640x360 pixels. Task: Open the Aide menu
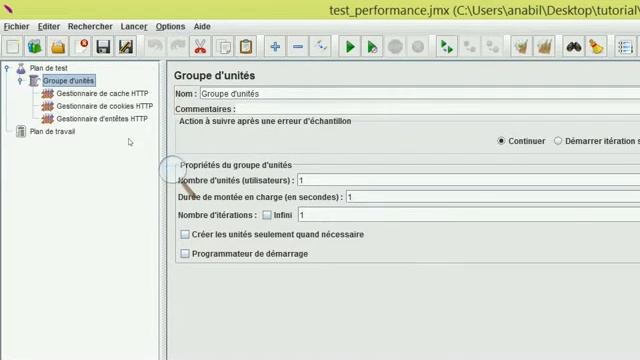pyautogui.click(x=202, y=27)
